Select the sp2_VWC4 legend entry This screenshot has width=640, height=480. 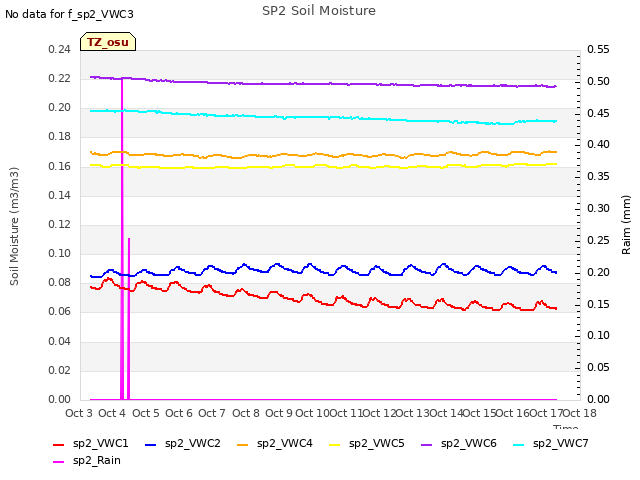[x=275, y=443]
